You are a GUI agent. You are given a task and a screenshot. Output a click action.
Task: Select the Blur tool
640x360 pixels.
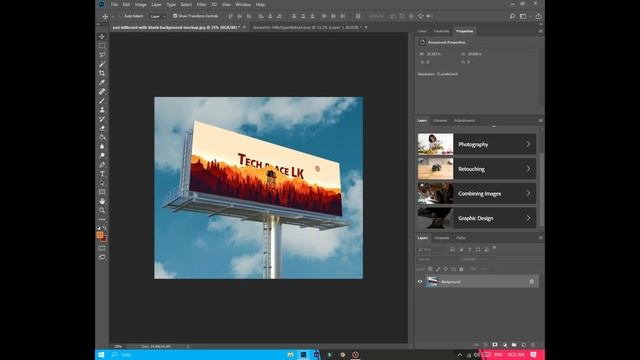[x=102, y=146]
